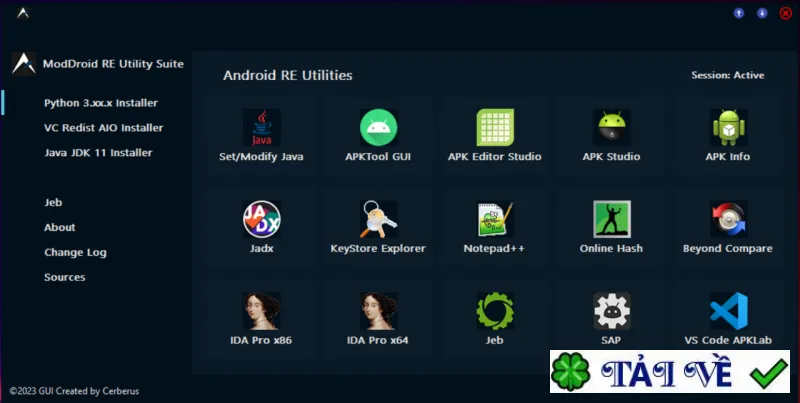This screenshot has height=403, width=800.
Task: Select Python 3.xx.x Installer in sidebar
Action: coord(101,103)
